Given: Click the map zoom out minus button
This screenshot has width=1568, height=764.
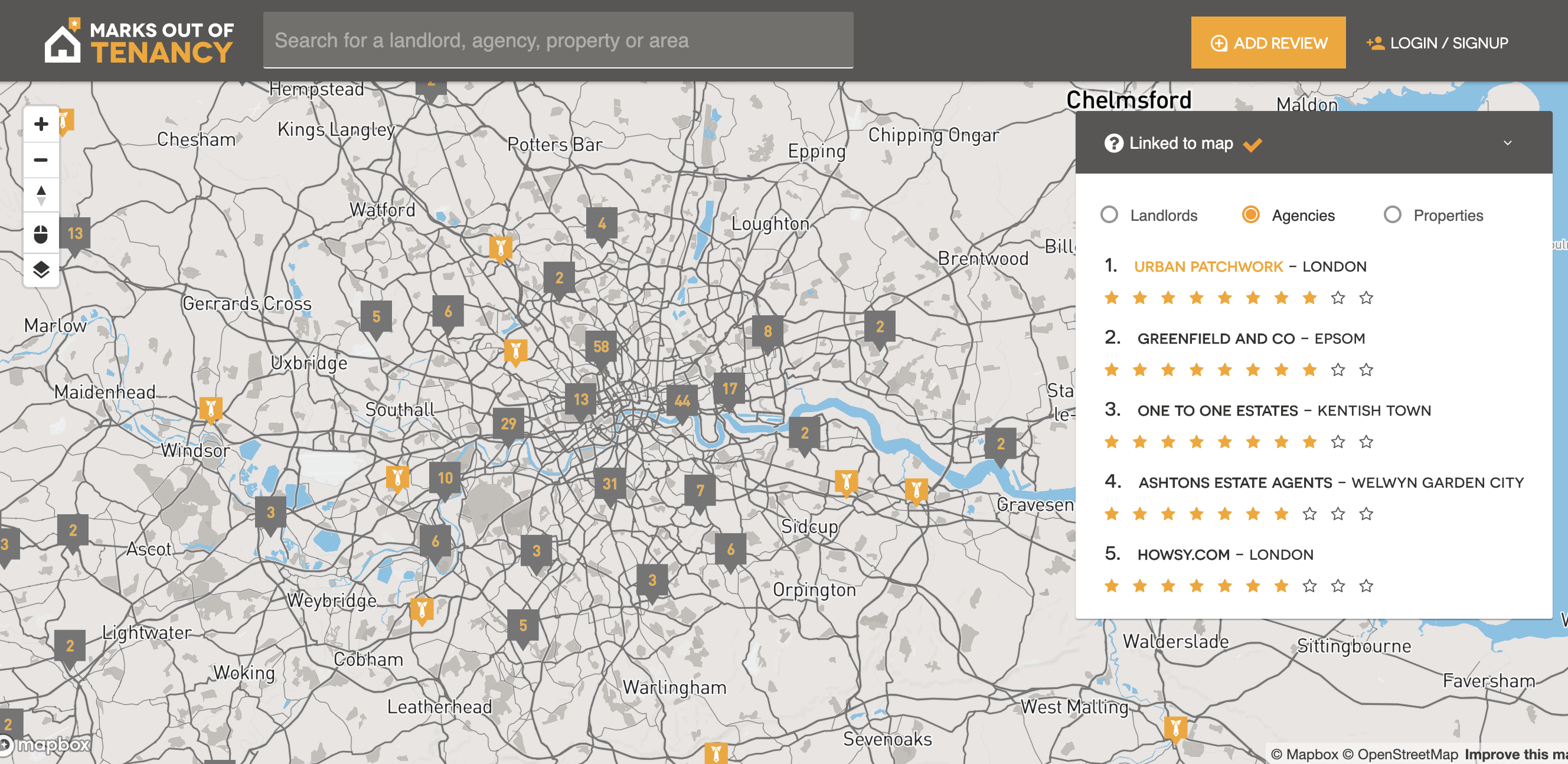Looking at the screenshot, I should 41,160.
